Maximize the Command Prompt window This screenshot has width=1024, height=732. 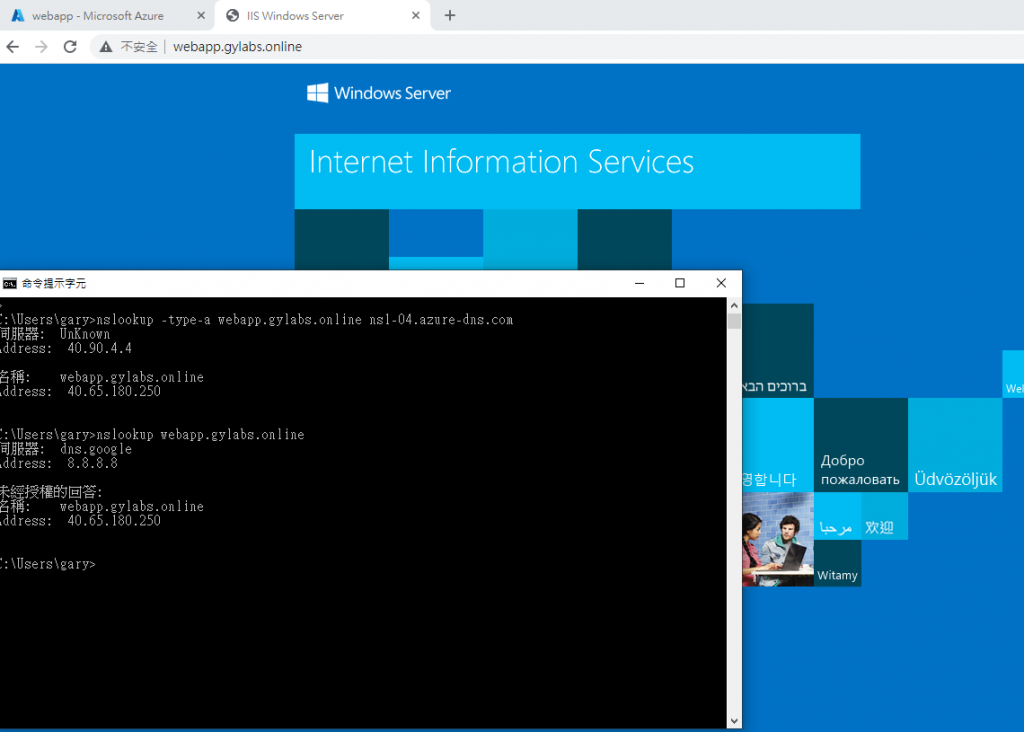tap(680, 283)
